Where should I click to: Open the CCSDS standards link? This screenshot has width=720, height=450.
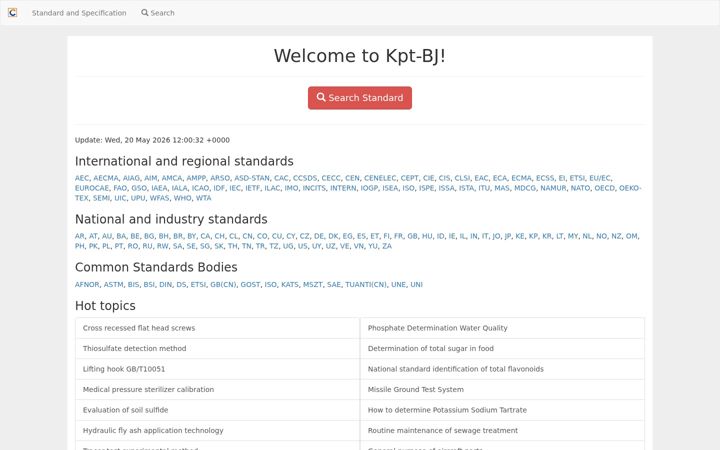coord(305,178)
